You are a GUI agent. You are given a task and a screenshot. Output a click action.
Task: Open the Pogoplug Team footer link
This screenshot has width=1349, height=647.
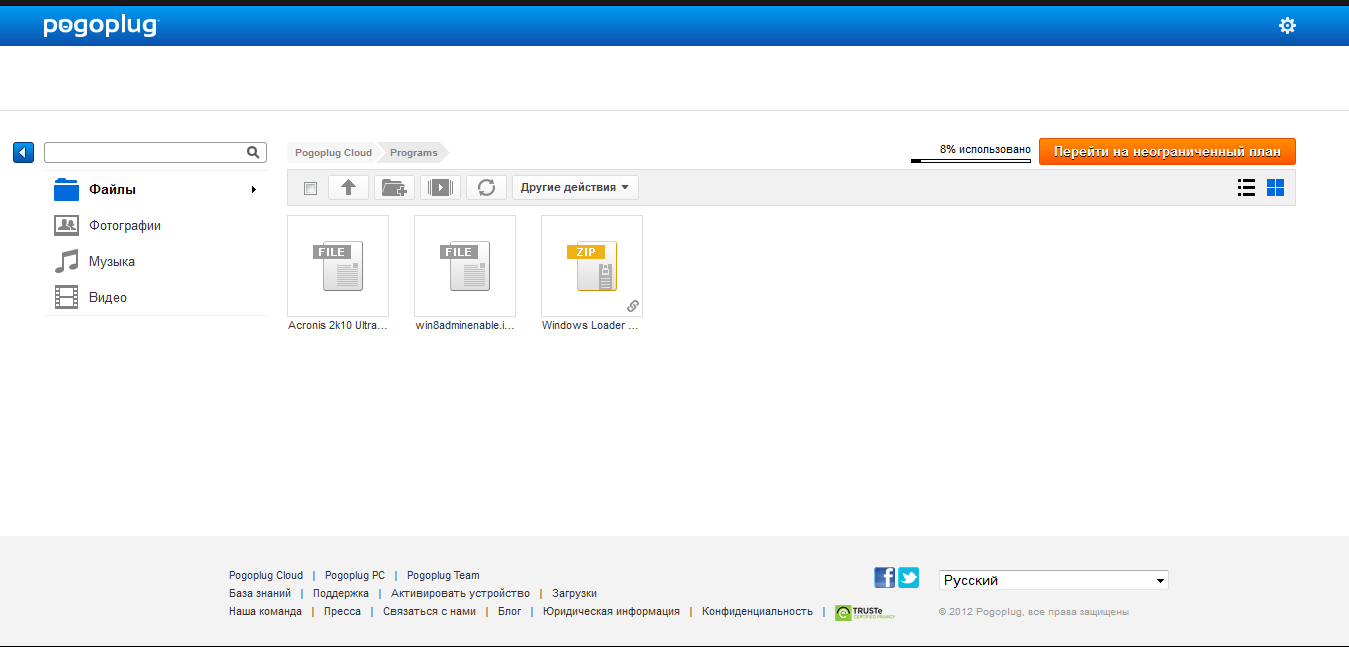click(x=443, y=575)
